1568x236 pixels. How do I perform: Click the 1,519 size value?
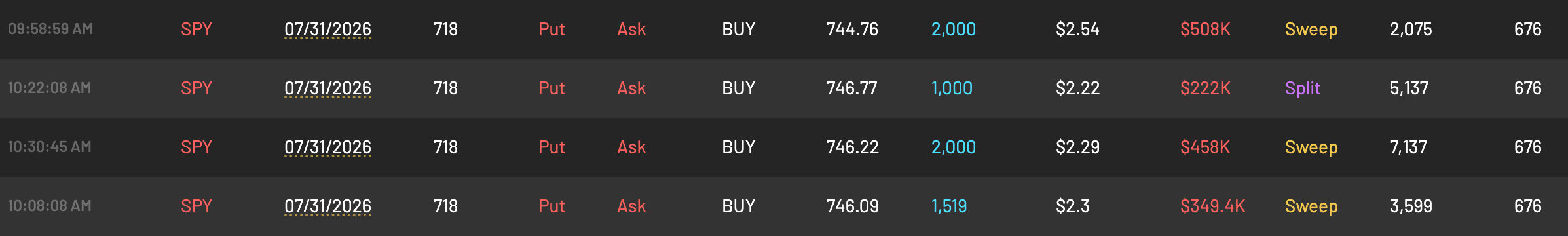pos(949,206)
